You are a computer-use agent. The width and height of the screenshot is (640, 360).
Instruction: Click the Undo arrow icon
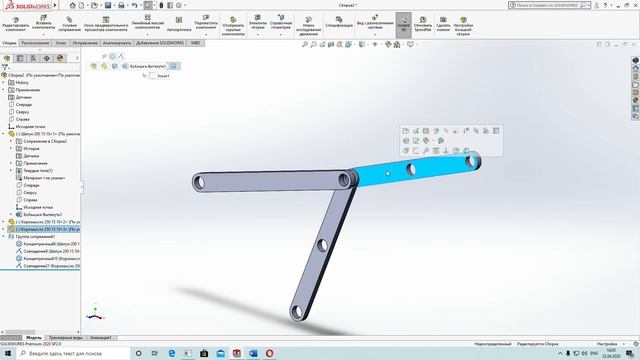pyautogui.click(x=134, y=5)
